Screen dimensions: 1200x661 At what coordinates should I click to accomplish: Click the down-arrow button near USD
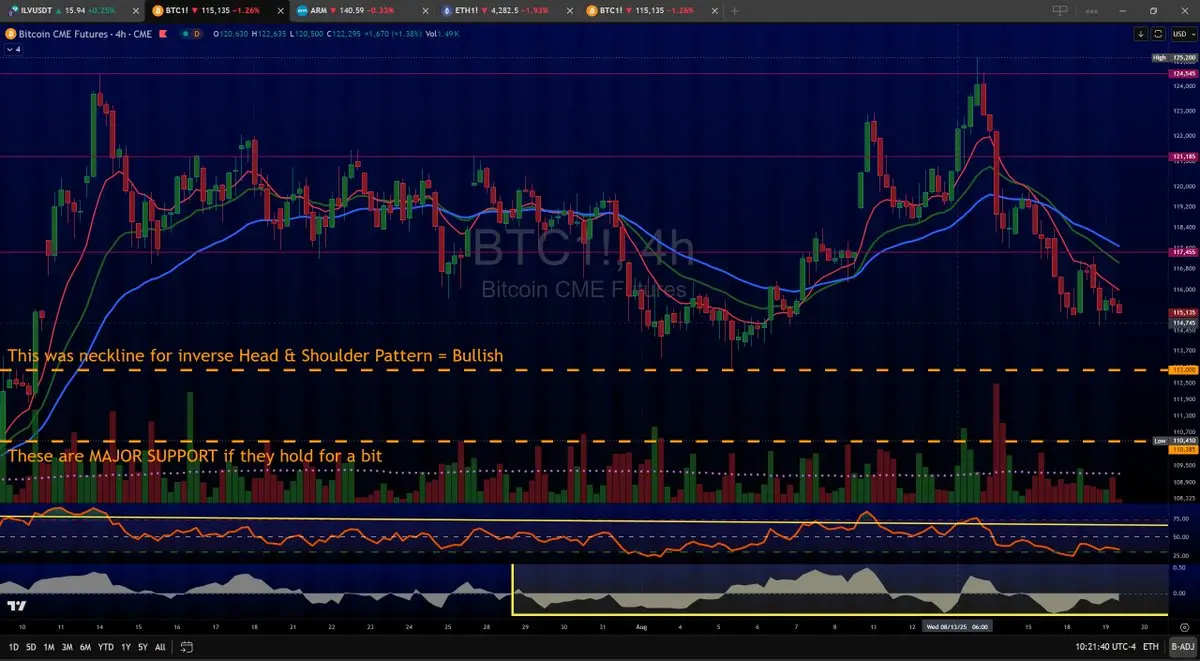point(1141,33)
